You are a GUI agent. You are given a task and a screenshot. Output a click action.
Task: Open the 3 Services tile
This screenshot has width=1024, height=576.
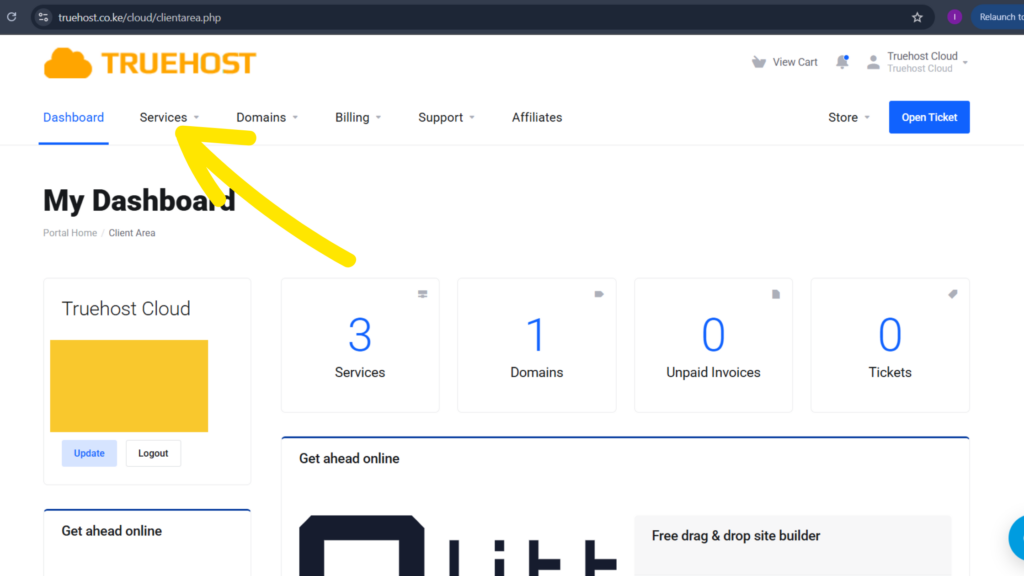[360, 345]
